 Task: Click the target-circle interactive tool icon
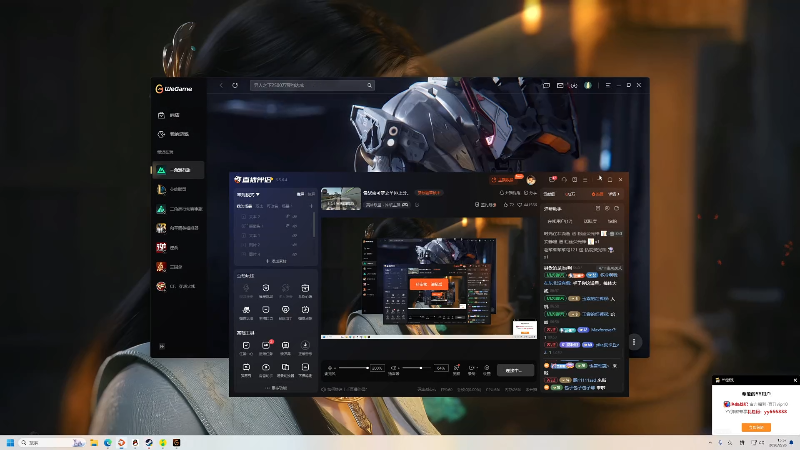pos(285,312)
